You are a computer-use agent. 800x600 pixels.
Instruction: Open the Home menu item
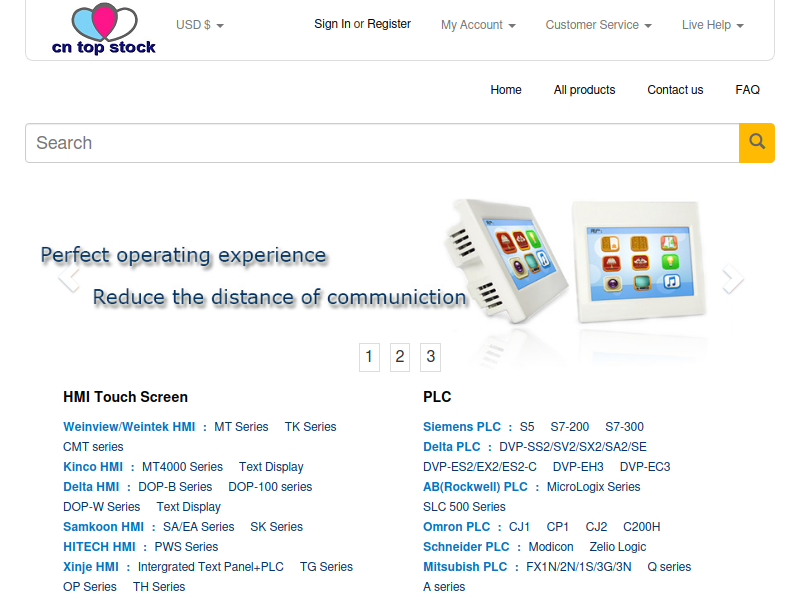[506, 90]
